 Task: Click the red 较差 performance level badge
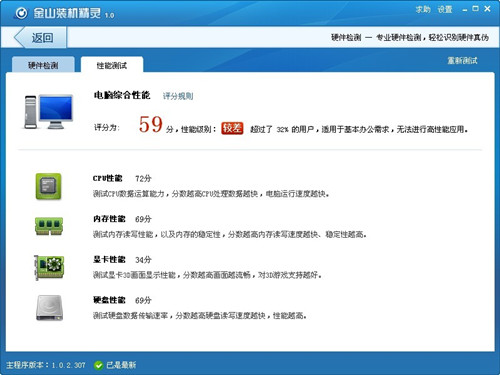point(232,128)
